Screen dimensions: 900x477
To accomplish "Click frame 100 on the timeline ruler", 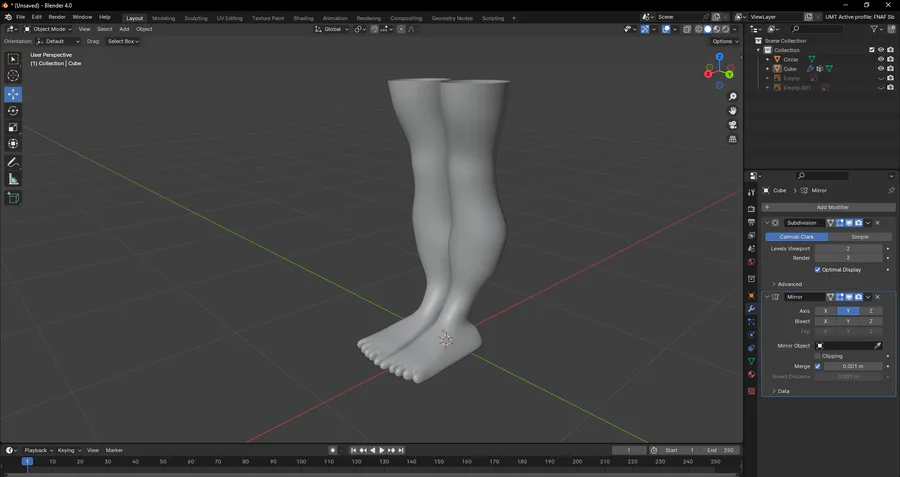I will 302,462.
